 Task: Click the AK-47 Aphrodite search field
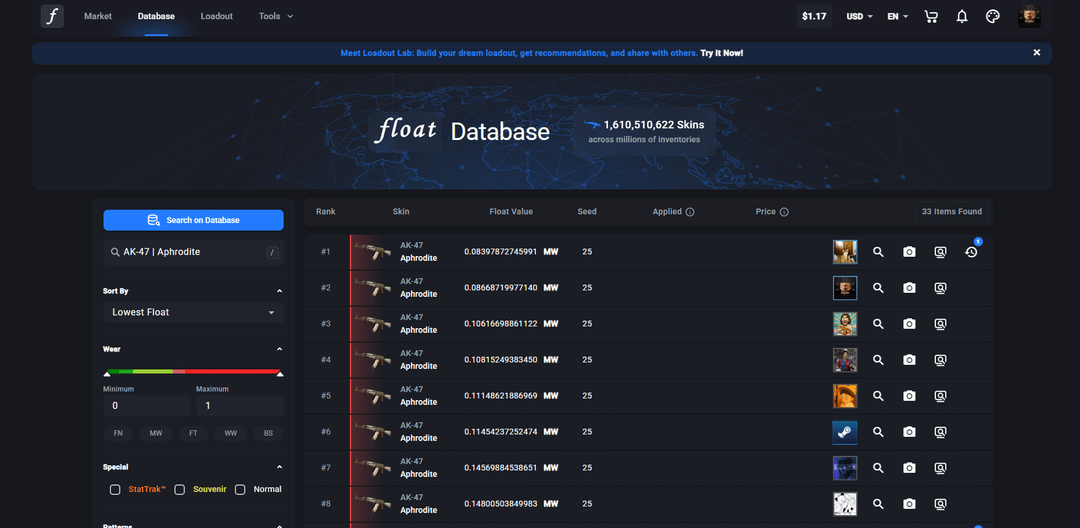(x=185, y=252)
